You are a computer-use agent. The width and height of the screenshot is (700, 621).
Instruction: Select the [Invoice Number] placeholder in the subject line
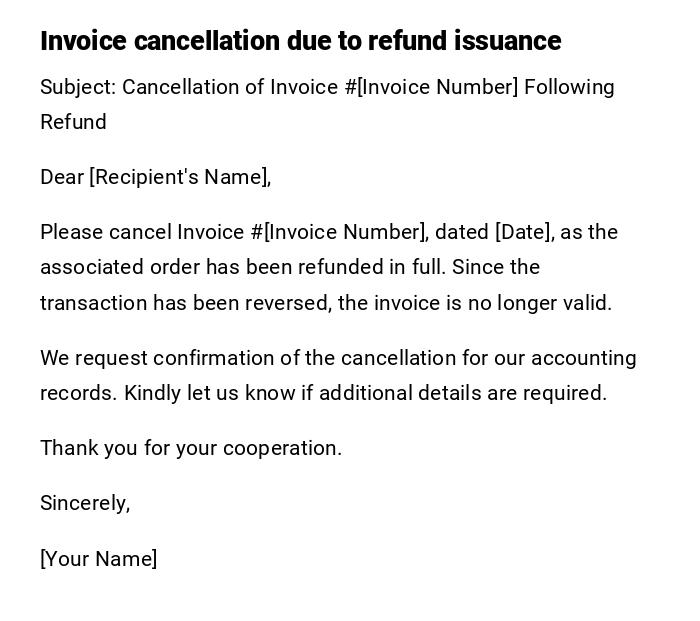(x=438, y=87)
